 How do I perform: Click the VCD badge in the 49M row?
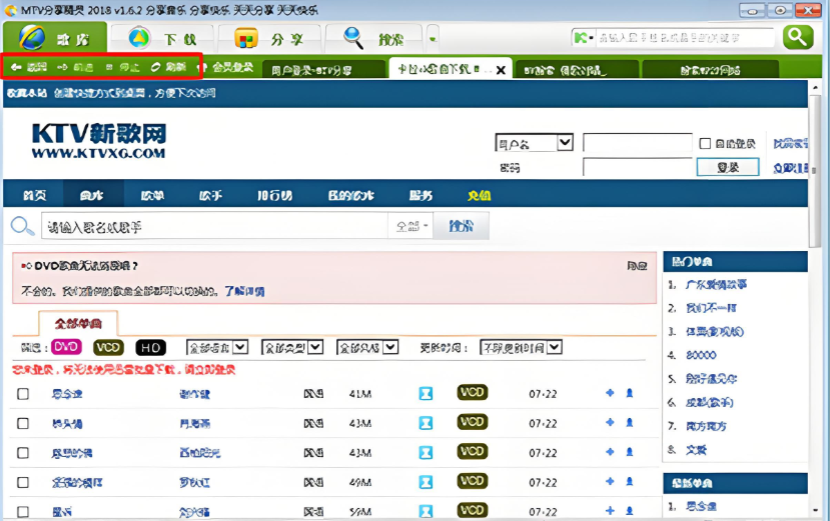[x=472, y=481]
